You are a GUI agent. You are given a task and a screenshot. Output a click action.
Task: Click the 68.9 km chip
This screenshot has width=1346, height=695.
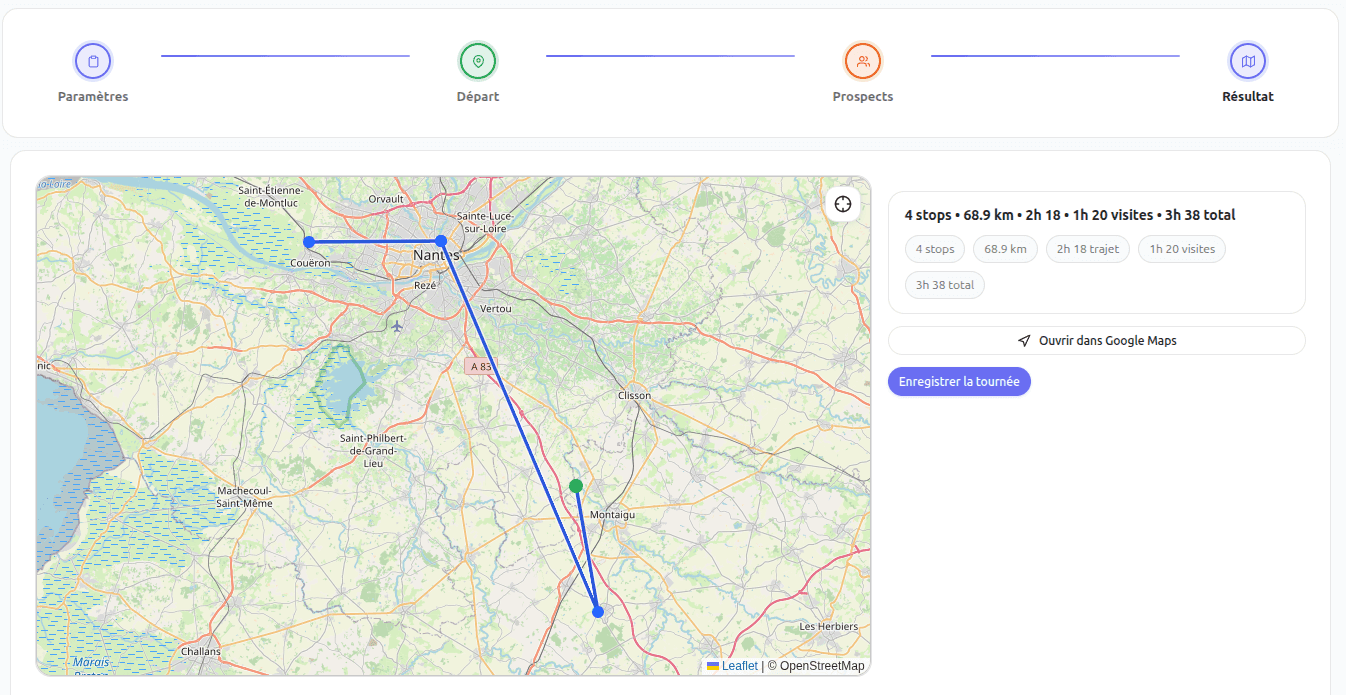1005,248
